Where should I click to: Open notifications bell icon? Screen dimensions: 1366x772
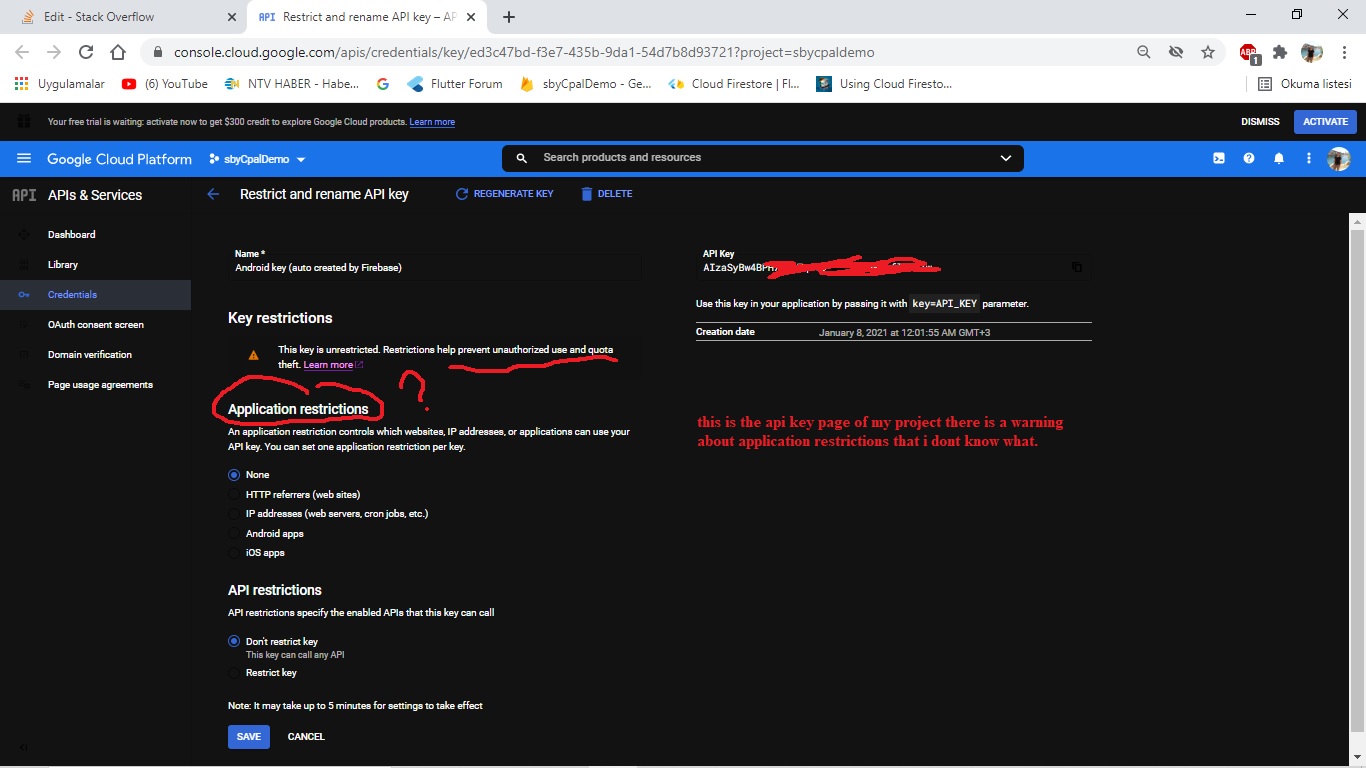[x=1279, y=158]
